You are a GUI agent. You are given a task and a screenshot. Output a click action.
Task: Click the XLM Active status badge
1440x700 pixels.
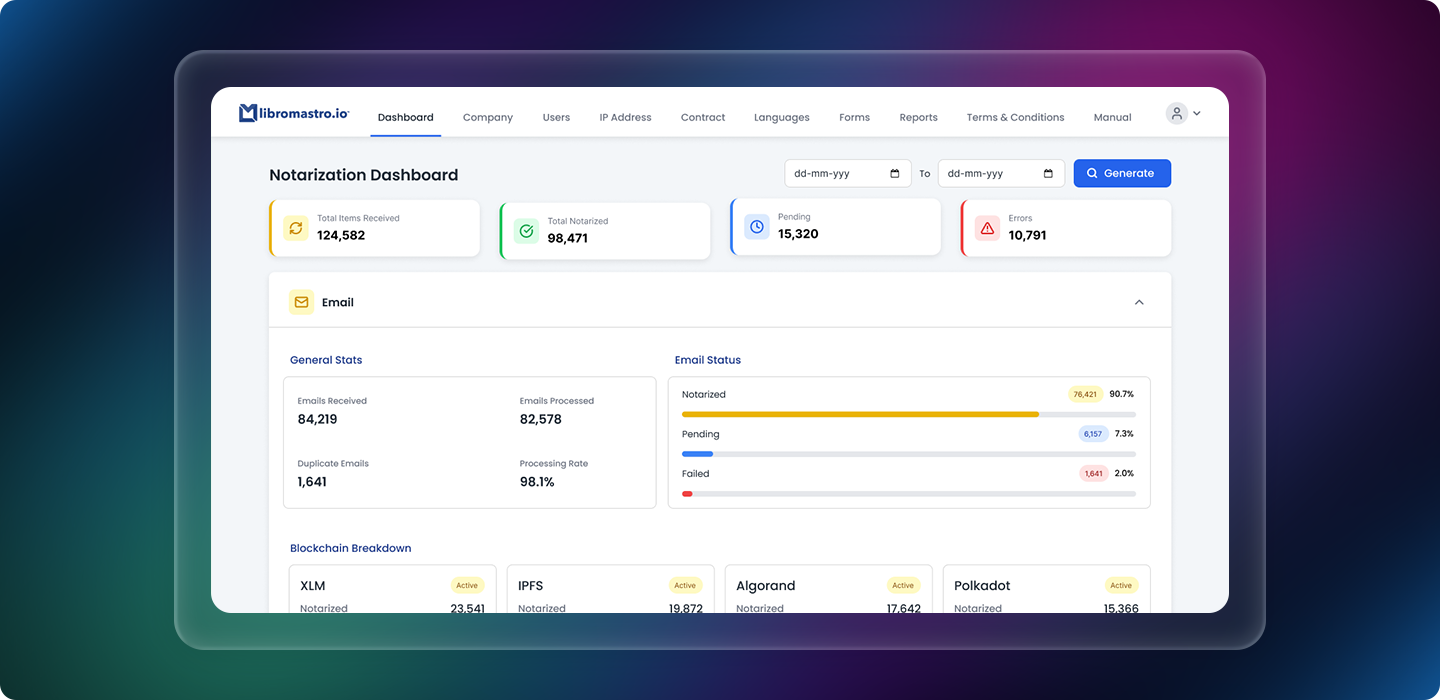point(467,586)
